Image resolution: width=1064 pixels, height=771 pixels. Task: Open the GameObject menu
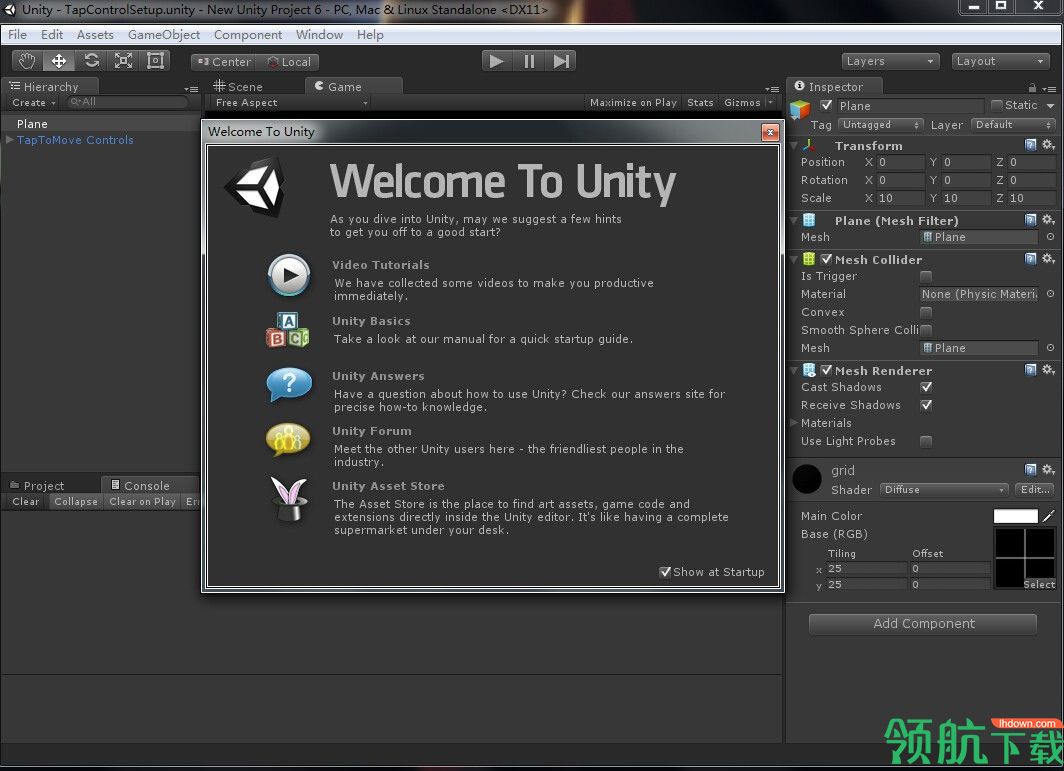tap(164, 35)
